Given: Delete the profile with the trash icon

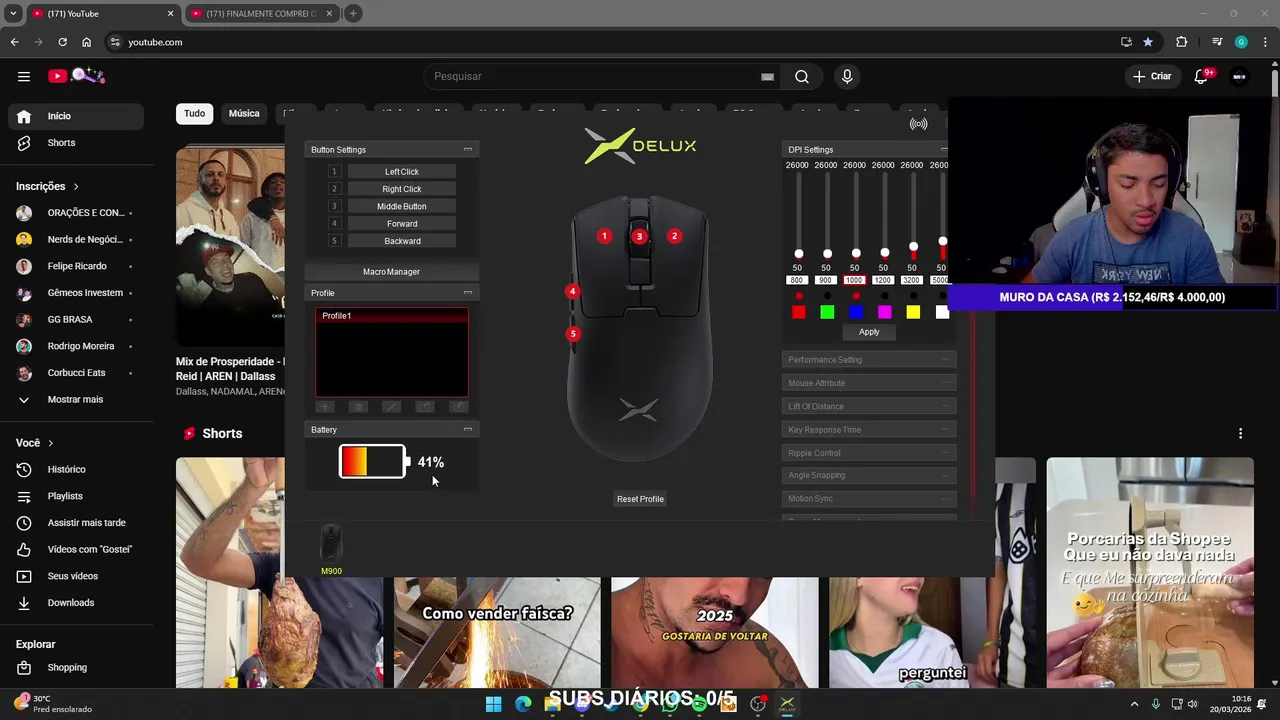Looking at the screenshot, I should click(x=358, y=407).
